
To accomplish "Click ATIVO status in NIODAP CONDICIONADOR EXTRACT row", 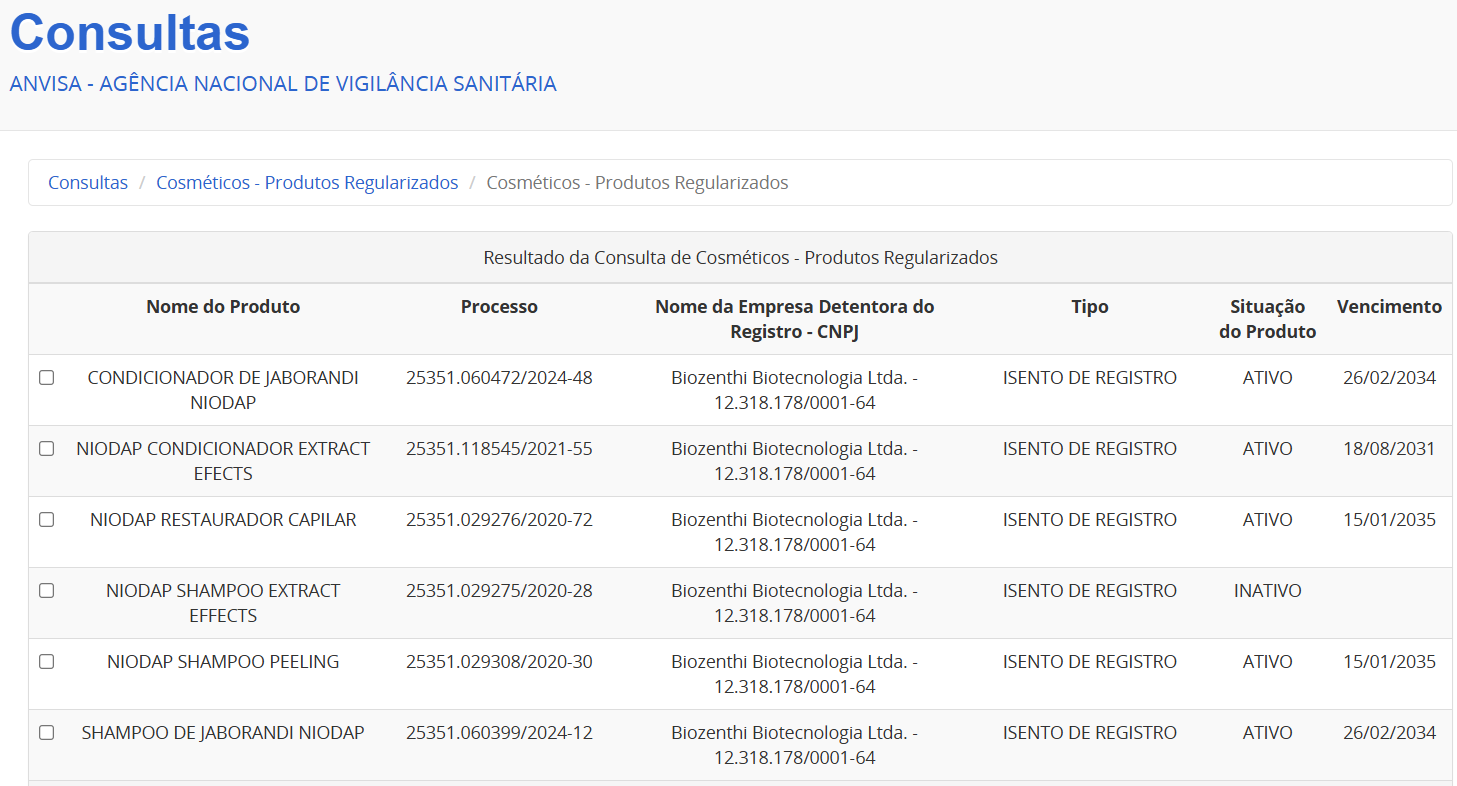I will click(x=1267, y=449).
